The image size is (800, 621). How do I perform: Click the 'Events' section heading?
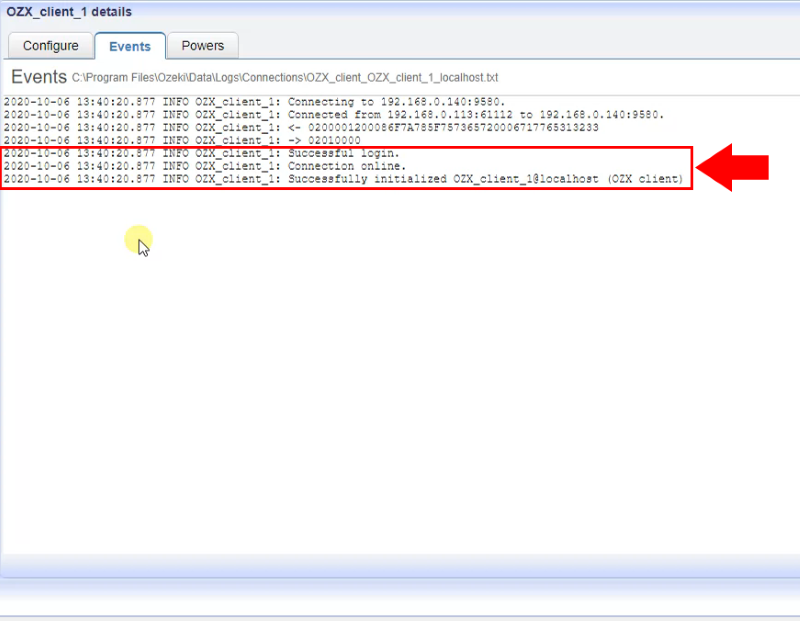39,77
